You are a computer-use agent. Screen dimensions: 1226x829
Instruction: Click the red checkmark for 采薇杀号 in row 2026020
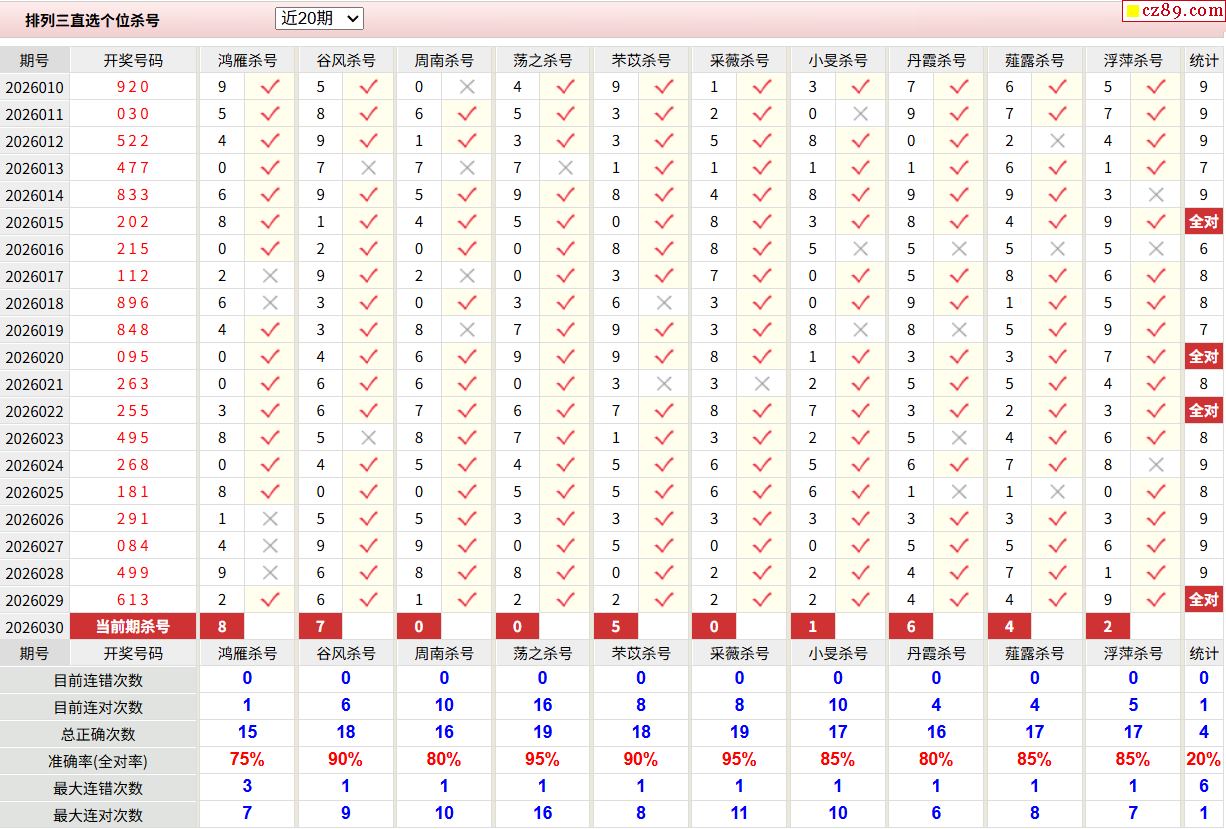coord(762,357)
